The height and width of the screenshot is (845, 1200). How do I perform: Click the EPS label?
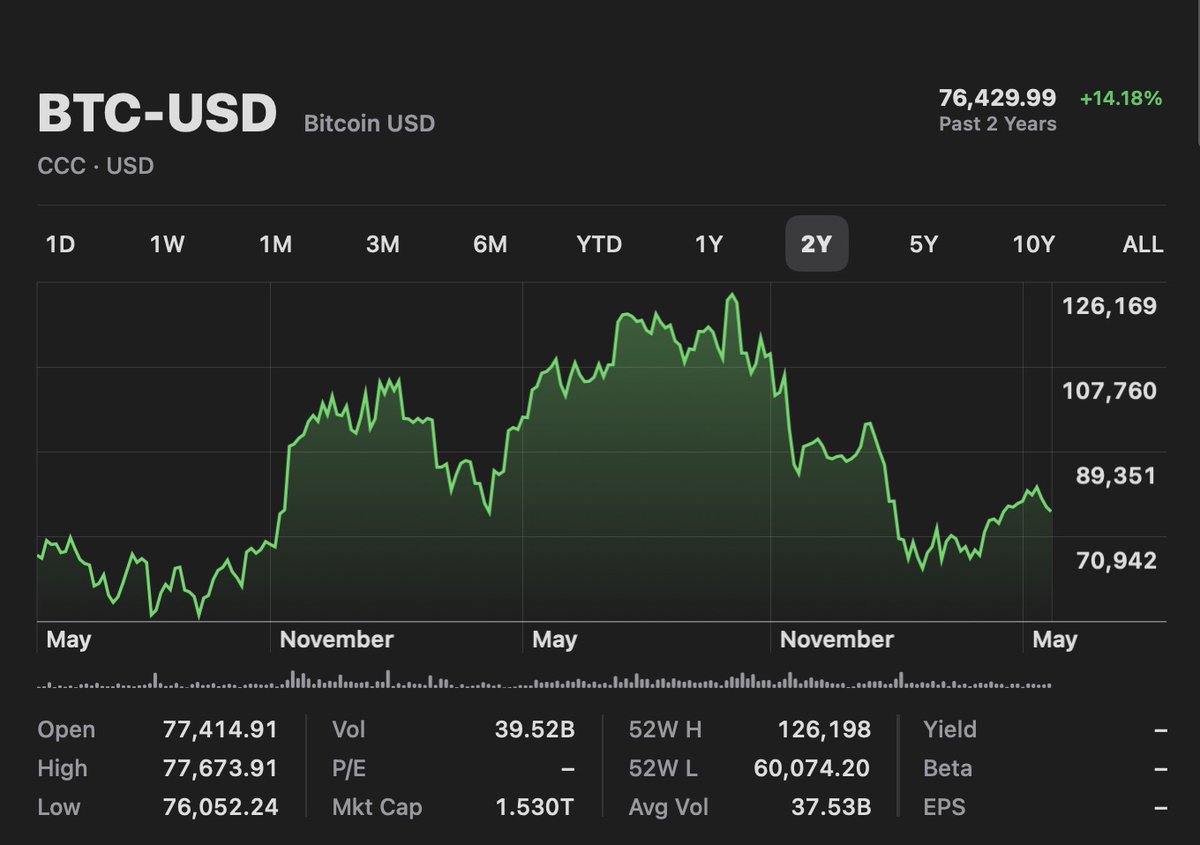[944, 807]
